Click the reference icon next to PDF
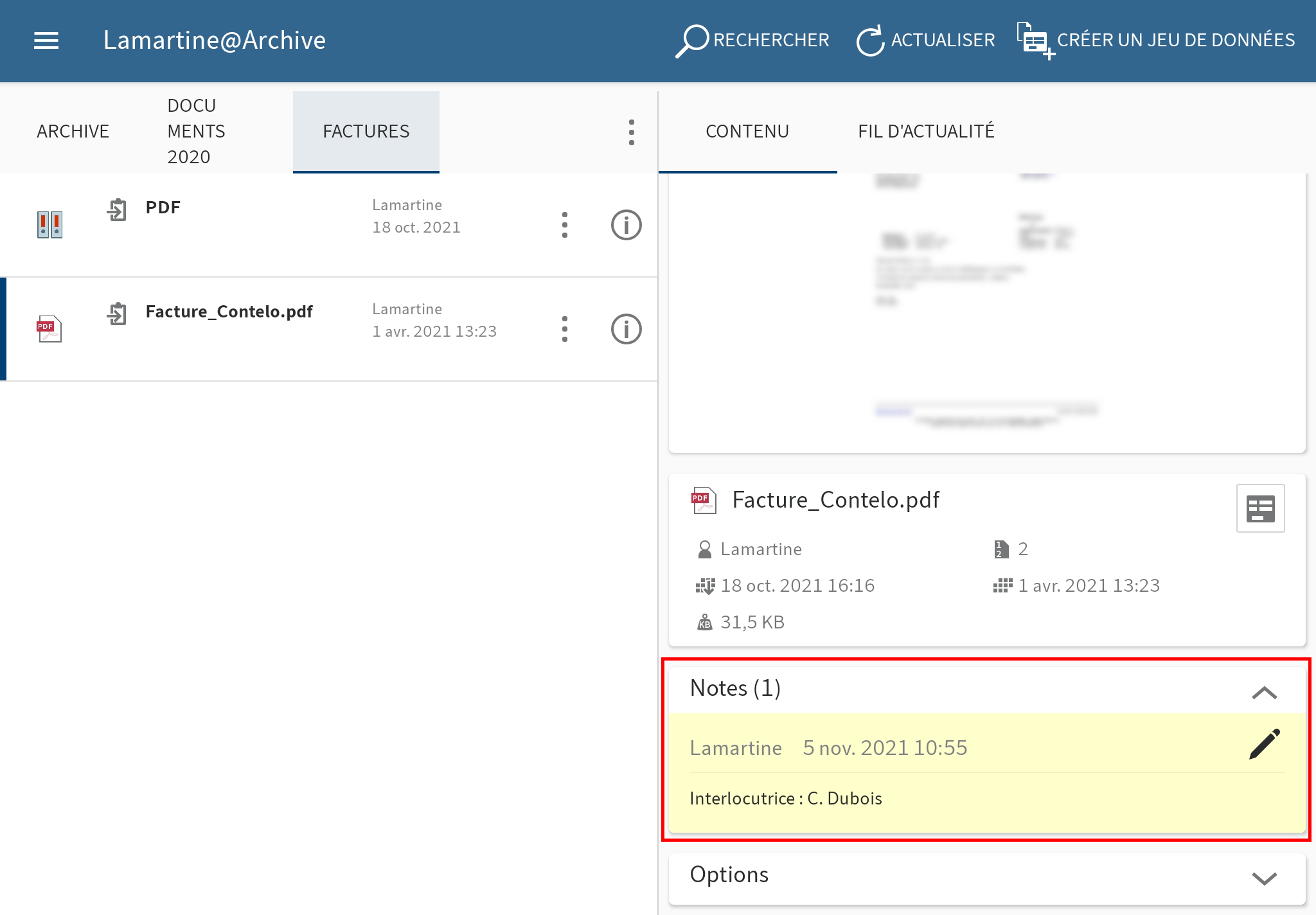This screenshot has width=1316, height=915. point(117,209)
